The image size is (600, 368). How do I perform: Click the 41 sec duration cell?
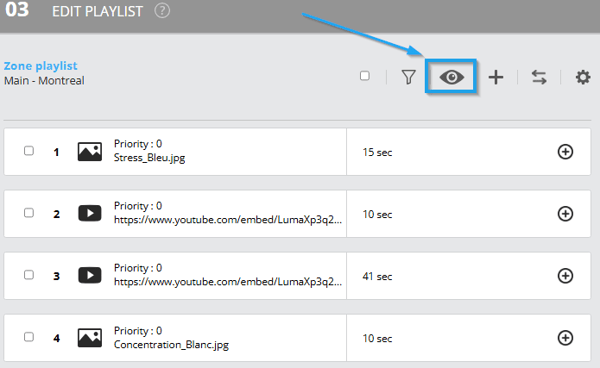(x=468, y=276)
